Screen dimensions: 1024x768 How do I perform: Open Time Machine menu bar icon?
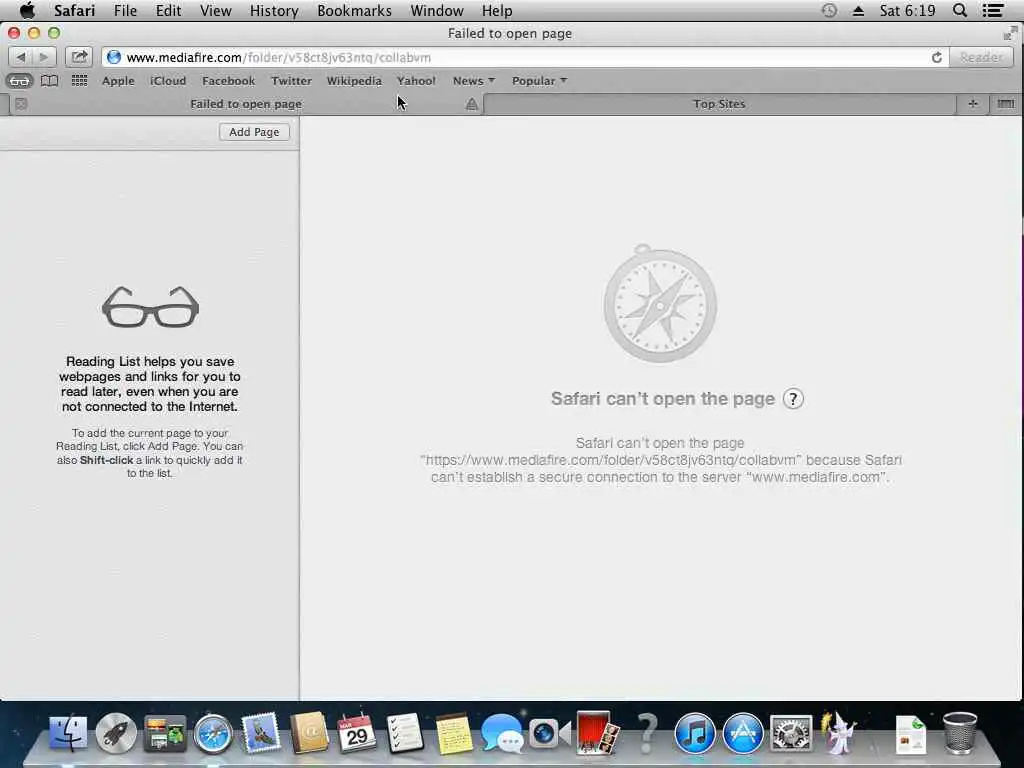pyautogui.click(x=829, y=10)
